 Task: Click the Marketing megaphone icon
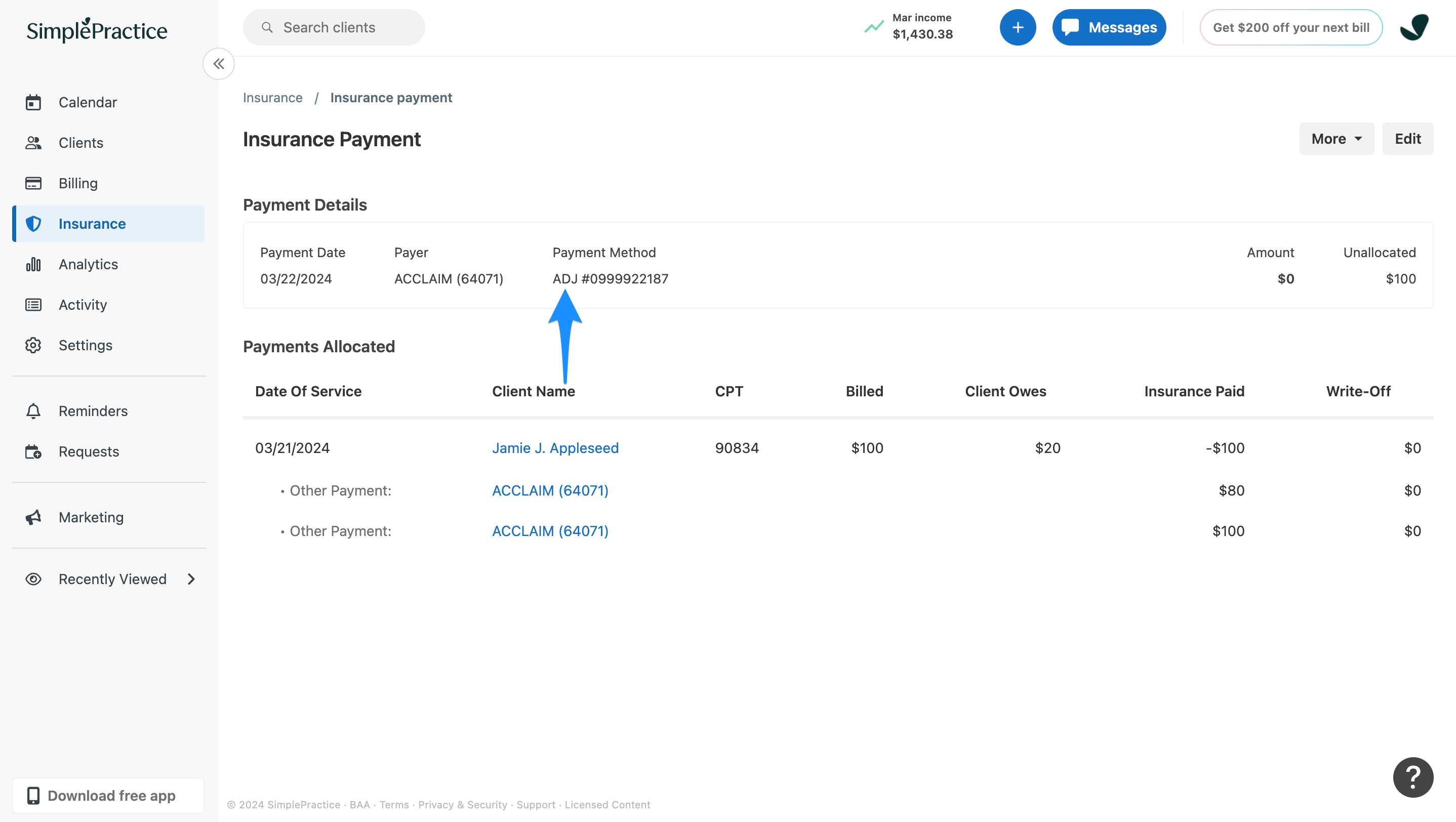[x=33, y=517]
